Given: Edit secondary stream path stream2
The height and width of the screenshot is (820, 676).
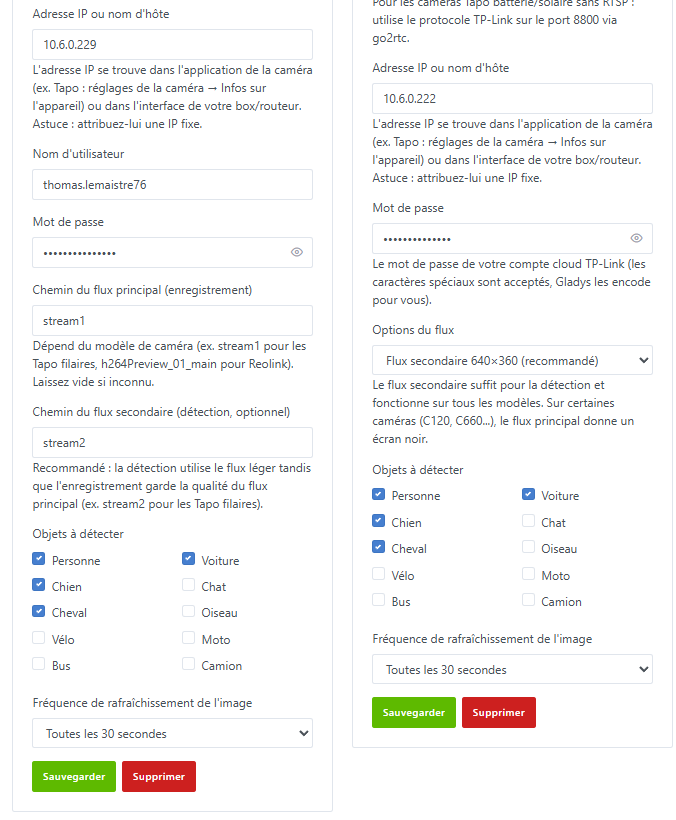Looking at the screenshot, I should tap(173, 442).
